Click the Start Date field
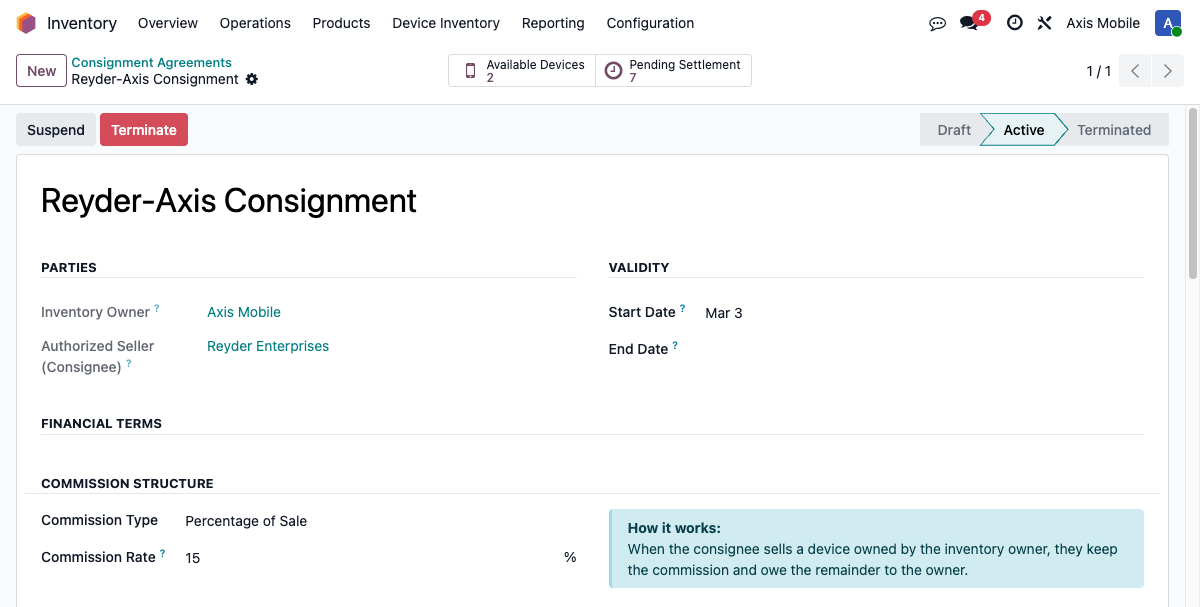 pyautogui.click(x=723, y=312)
